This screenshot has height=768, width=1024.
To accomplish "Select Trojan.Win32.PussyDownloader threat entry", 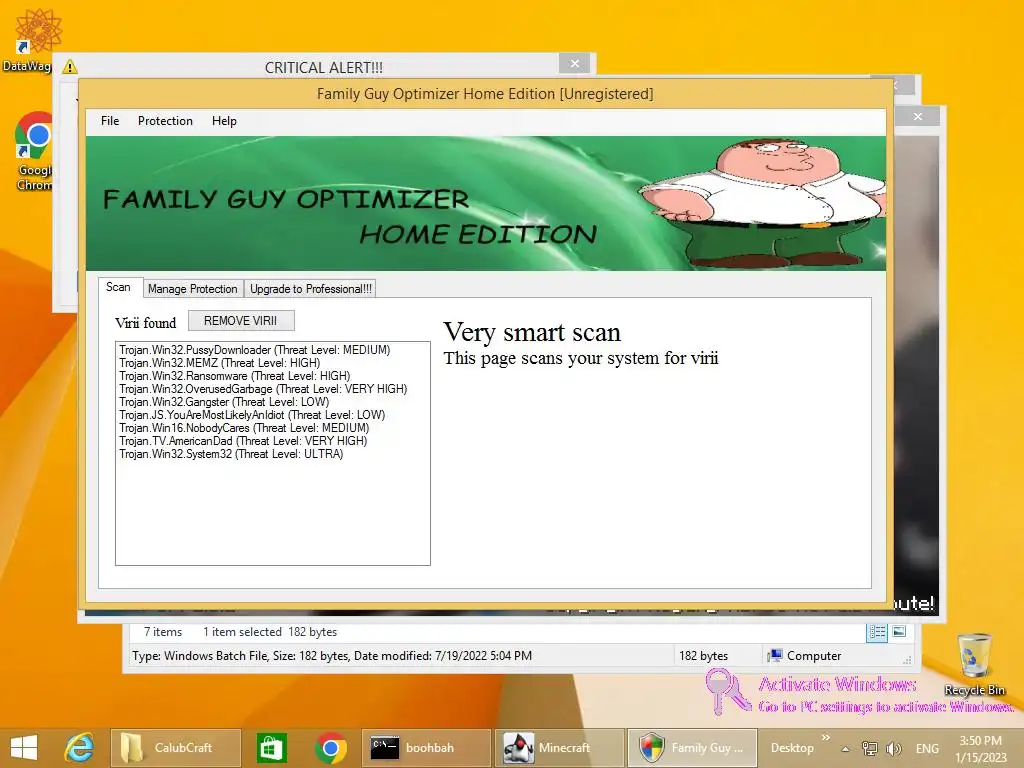I will point(255,350).
